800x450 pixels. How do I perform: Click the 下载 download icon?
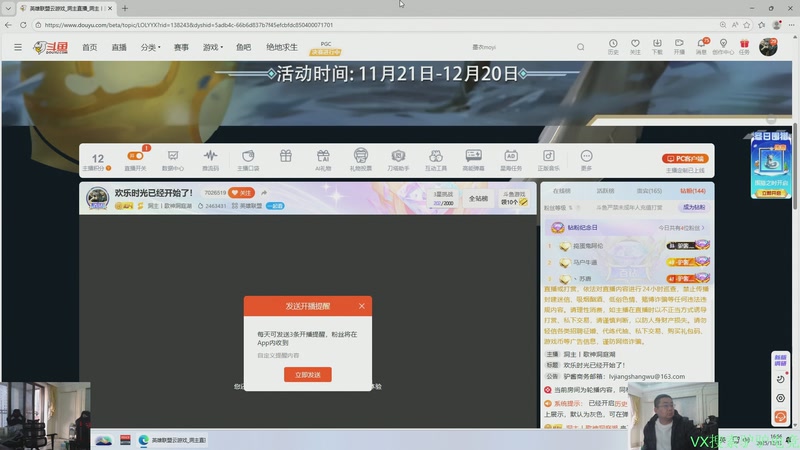click(x=657, y=47)
